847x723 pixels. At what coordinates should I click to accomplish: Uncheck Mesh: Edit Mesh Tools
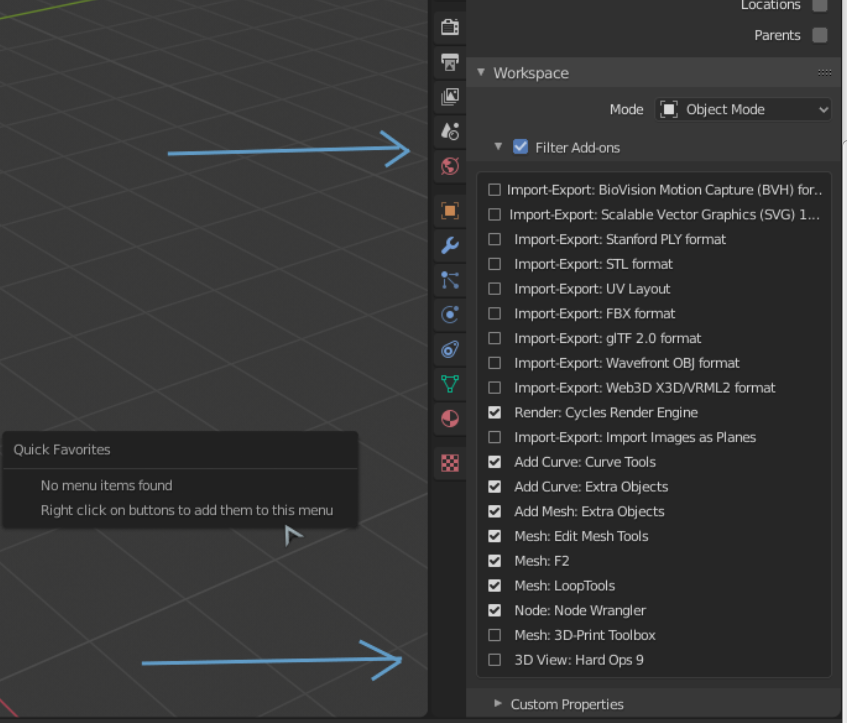tap(494, 537)
